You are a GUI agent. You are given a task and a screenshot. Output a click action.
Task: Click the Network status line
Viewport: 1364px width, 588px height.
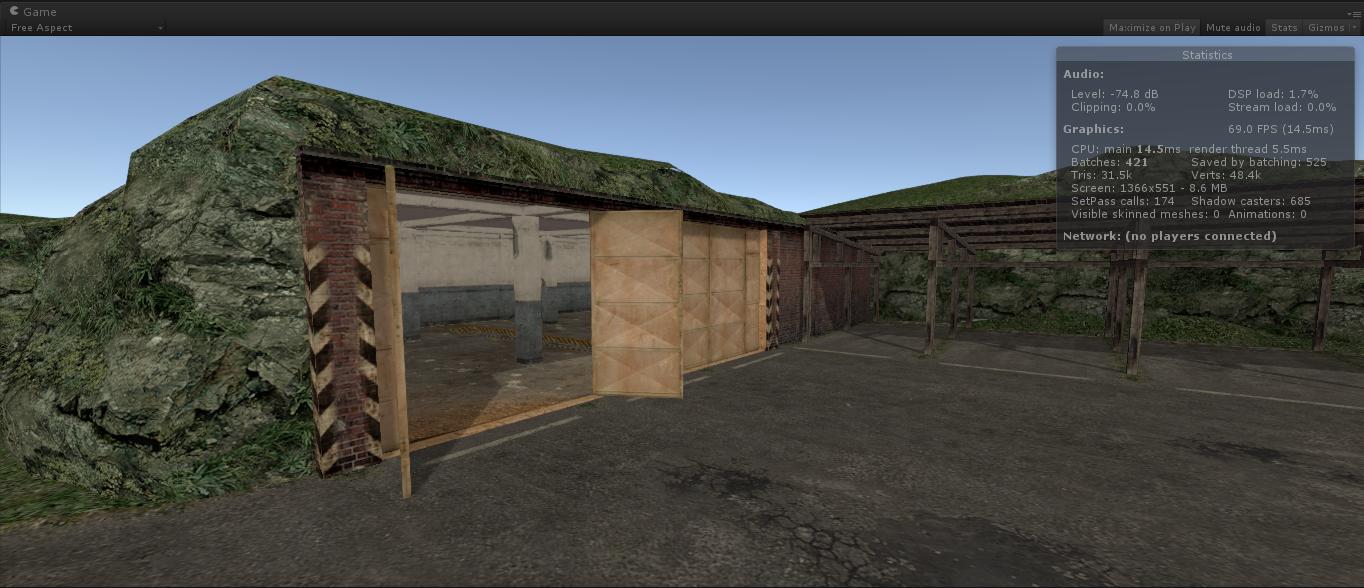[x=1169, y=236]
